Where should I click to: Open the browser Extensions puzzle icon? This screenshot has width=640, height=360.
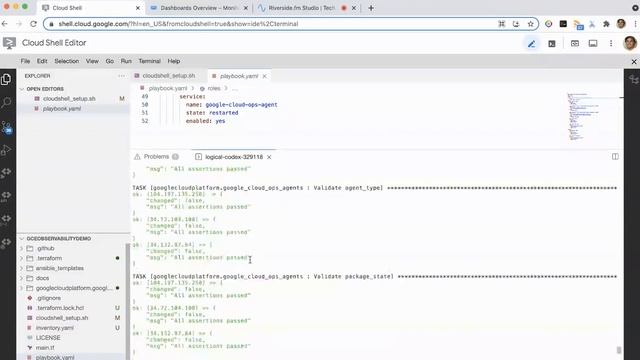tap(606, 24)
